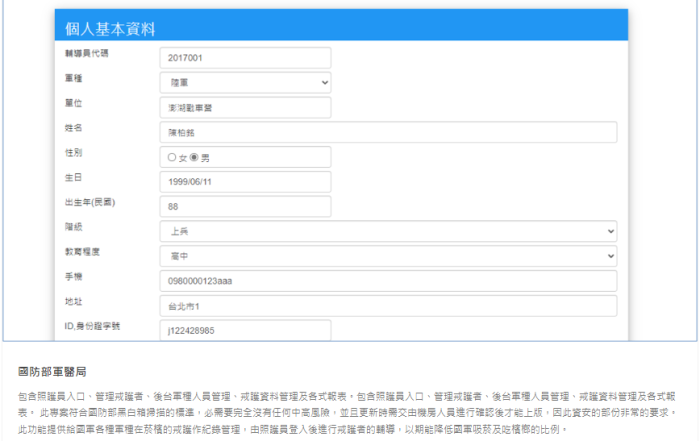Open the 教育程度 dropdown showing 高中

pyautogui.click(x=387, y=256)
